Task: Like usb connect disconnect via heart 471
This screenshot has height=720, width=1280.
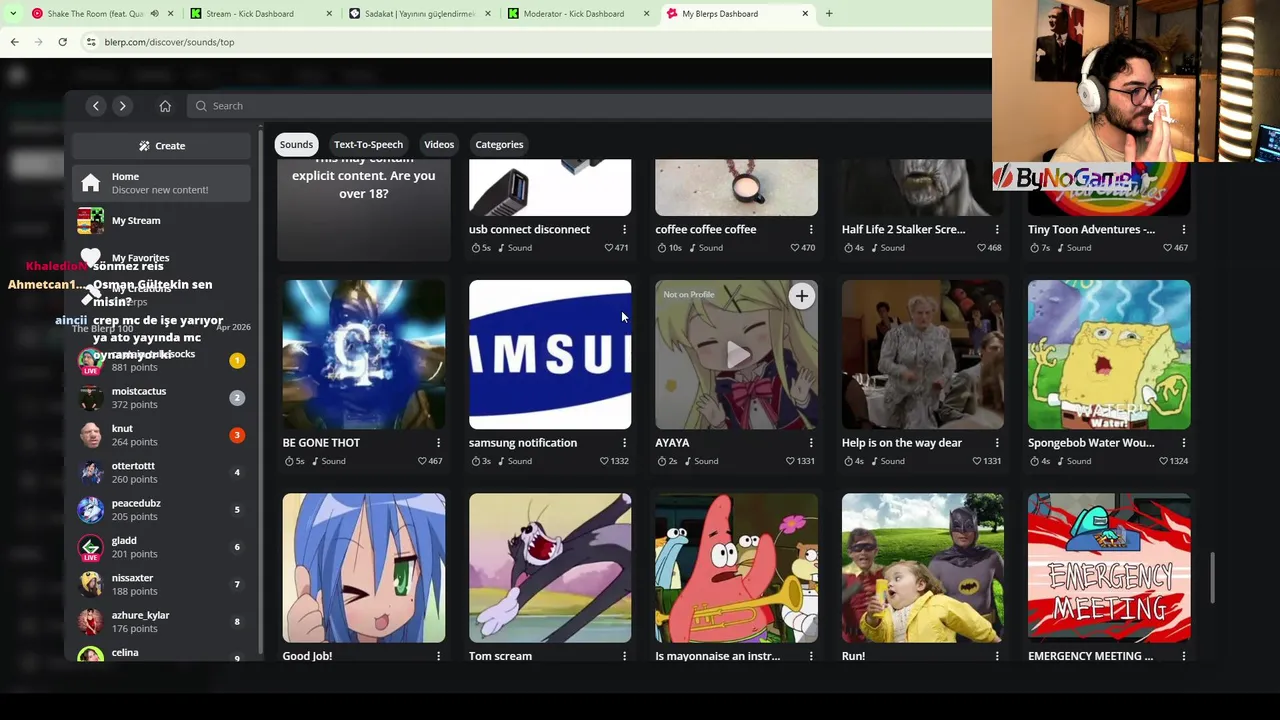Action: [617, 248]
